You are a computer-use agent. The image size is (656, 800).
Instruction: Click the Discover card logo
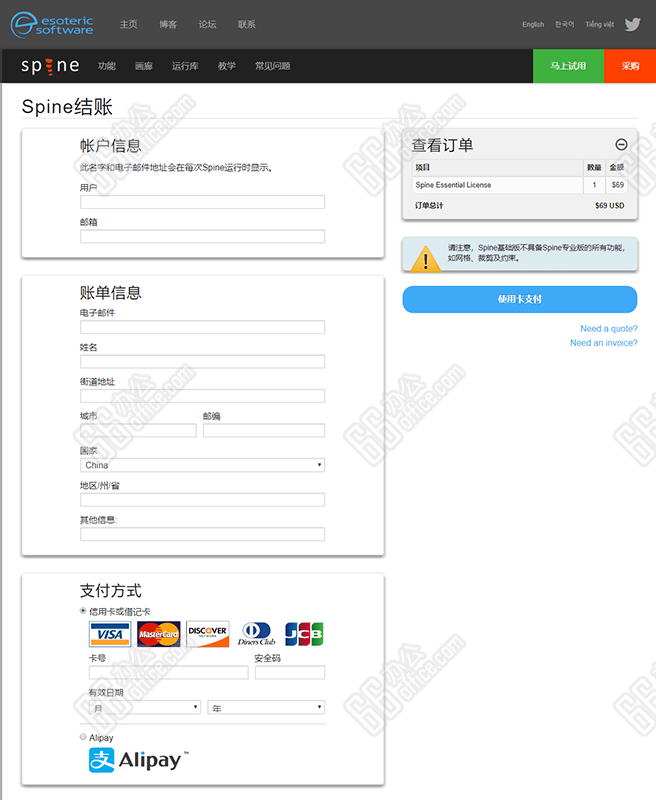pyautogui.click(x=208, y=634)
